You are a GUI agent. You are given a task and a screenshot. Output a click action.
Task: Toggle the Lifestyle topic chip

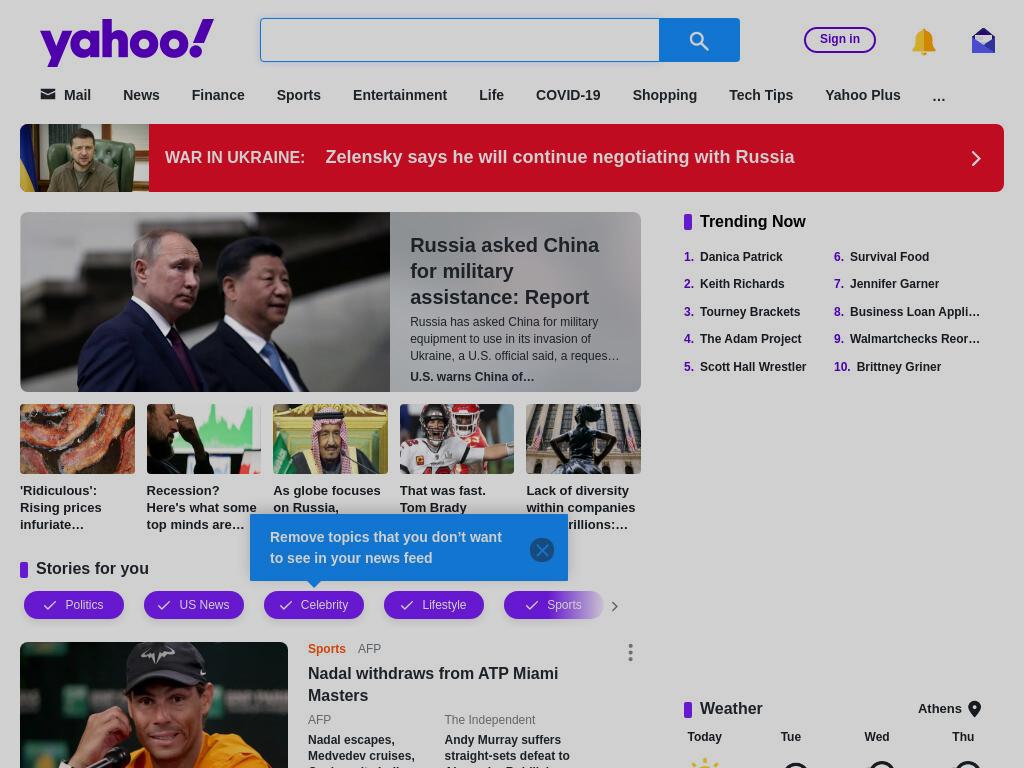click(x=434, y=605)
